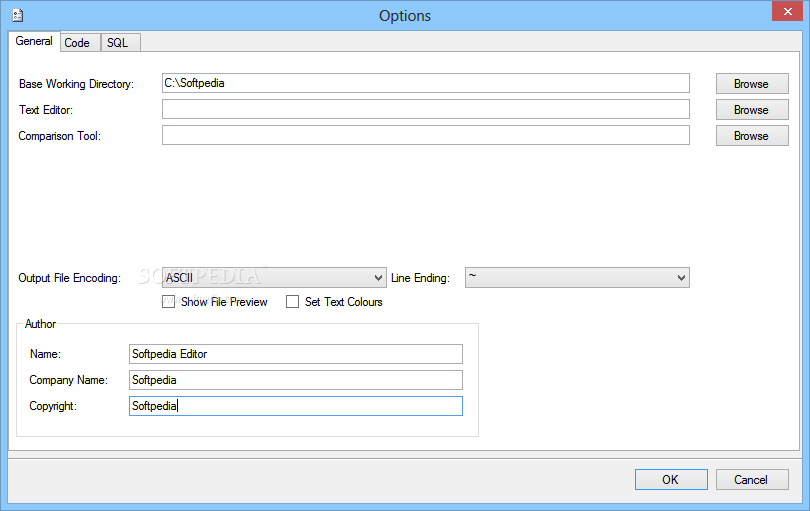
Task: Click the Comparison Tool path field
Action: point(426,135)
